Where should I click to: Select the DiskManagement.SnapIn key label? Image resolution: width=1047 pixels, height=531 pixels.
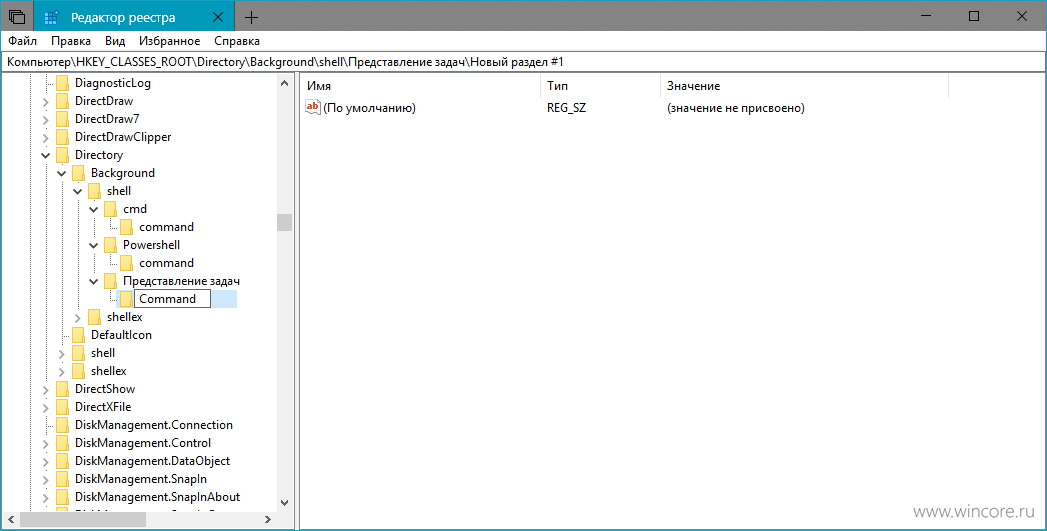tap(141, 479)
